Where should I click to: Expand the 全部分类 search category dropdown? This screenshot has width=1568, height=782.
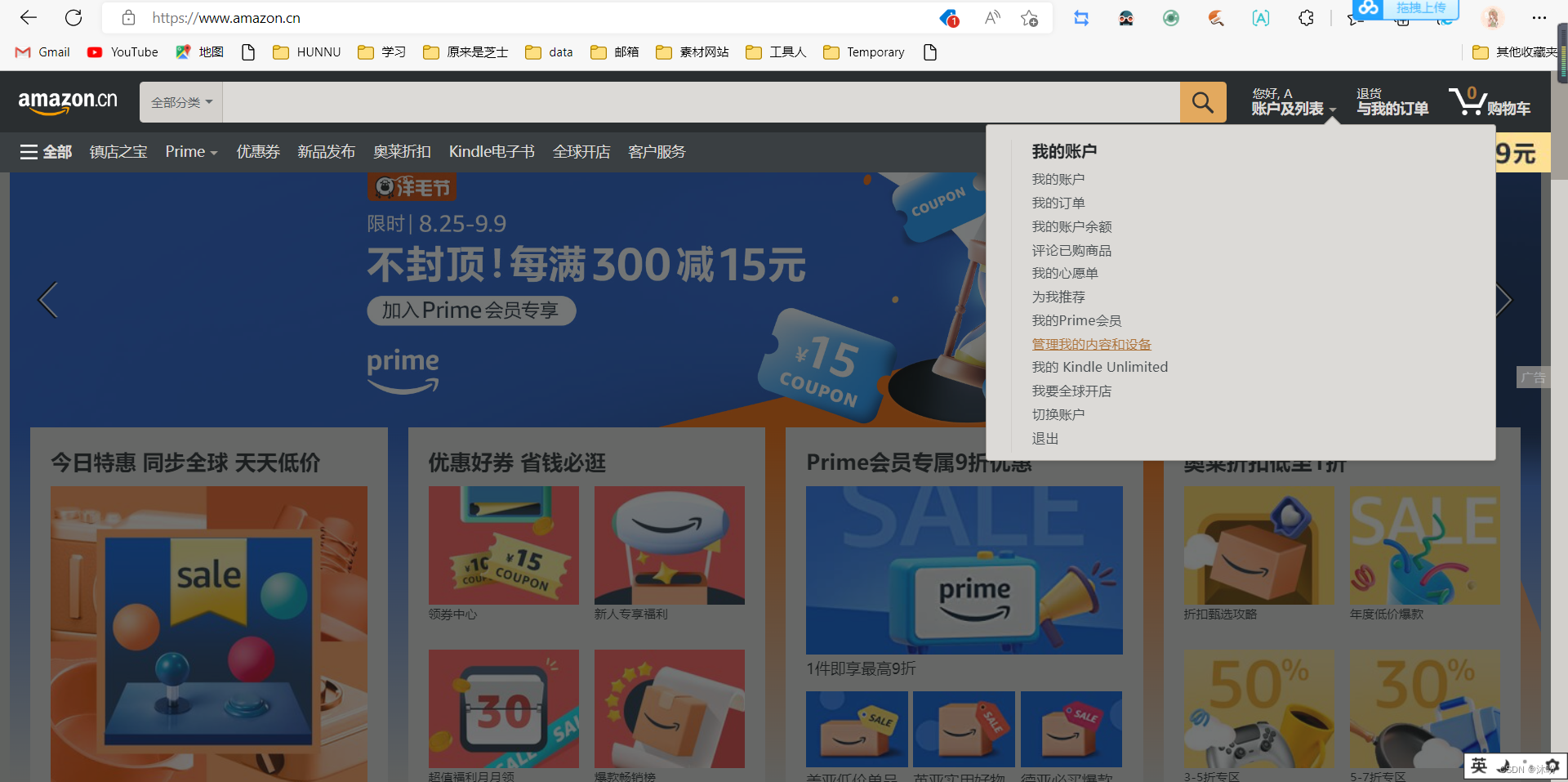pyautogui.click(x=181, y=102)
